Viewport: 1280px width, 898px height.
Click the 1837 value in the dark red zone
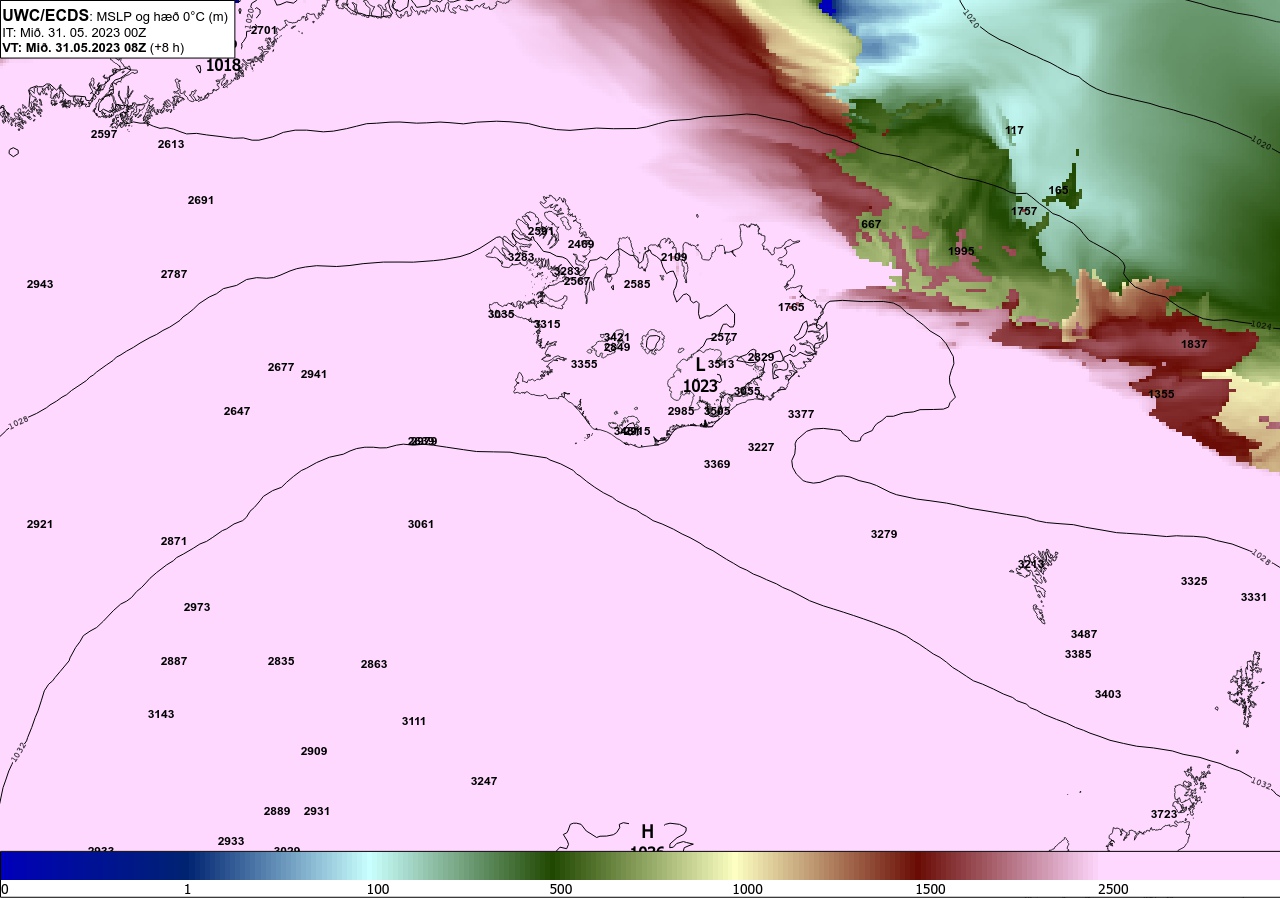[x=1194, y=344]
